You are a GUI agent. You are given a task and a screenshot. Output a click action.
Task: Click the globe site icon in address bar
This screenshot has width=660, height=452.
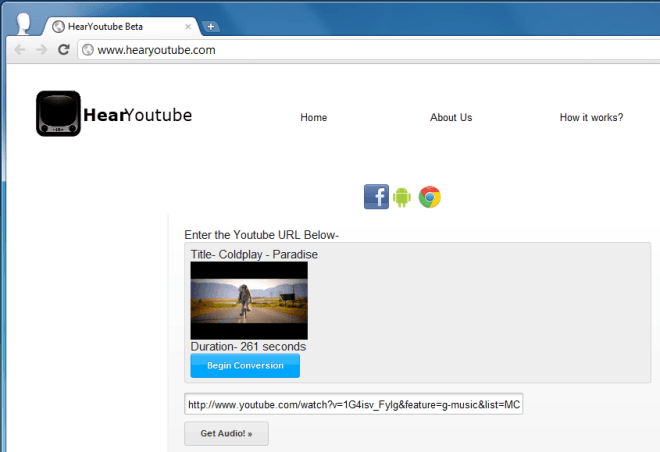pos(88,50)
